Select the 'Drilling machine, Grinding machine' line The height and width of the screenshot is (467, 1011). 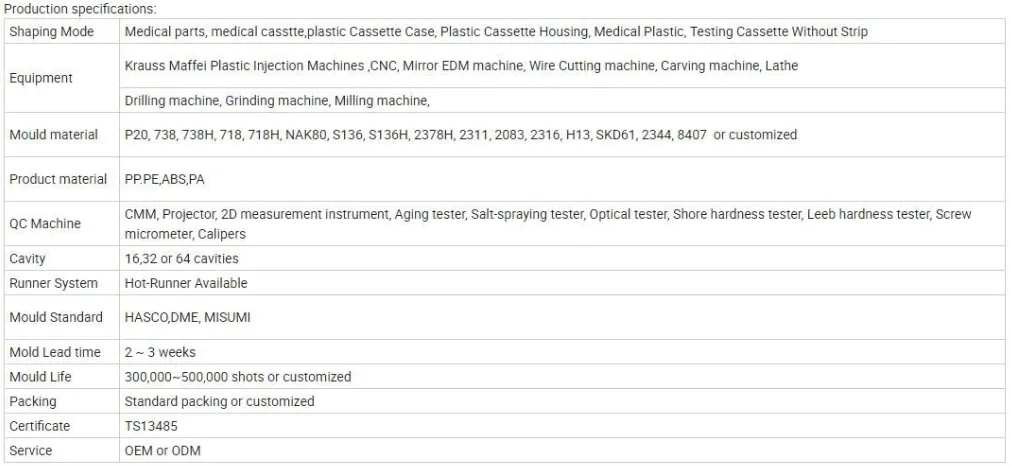pos(277,101)
